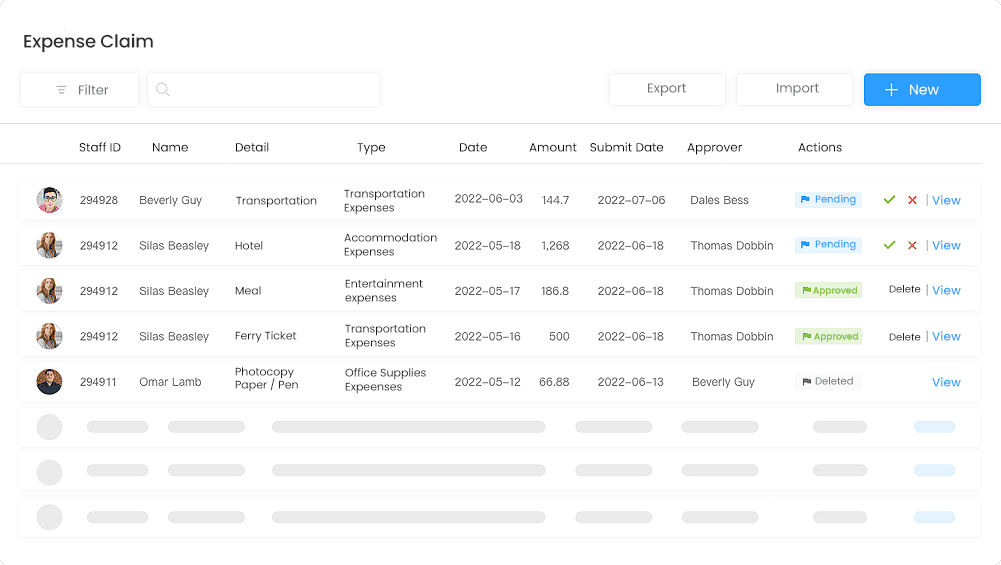The width and height of the screenshot is (1001, 565).
Task: Sort by the Submit Date column header
Action: click(x=626, y=147)
